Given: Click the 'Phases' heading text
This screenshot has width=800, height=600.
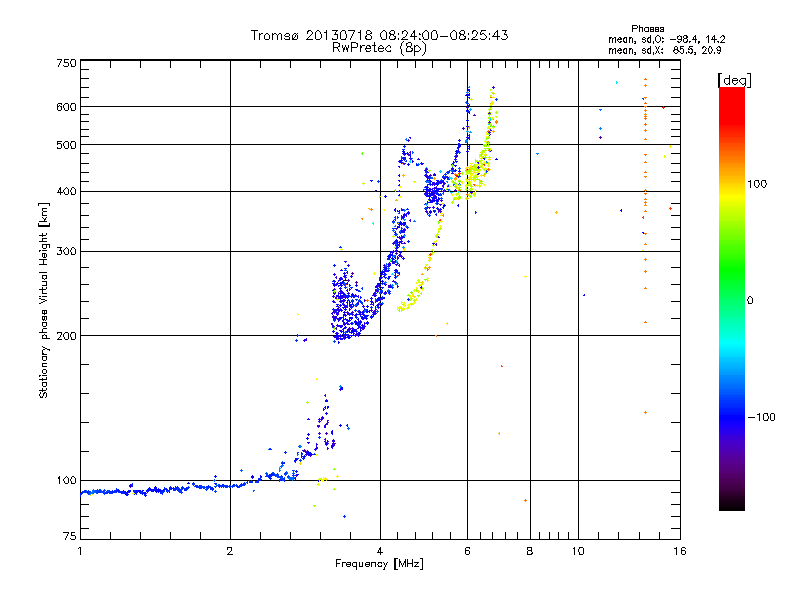Looking at the screenshot, I should 647,29.
